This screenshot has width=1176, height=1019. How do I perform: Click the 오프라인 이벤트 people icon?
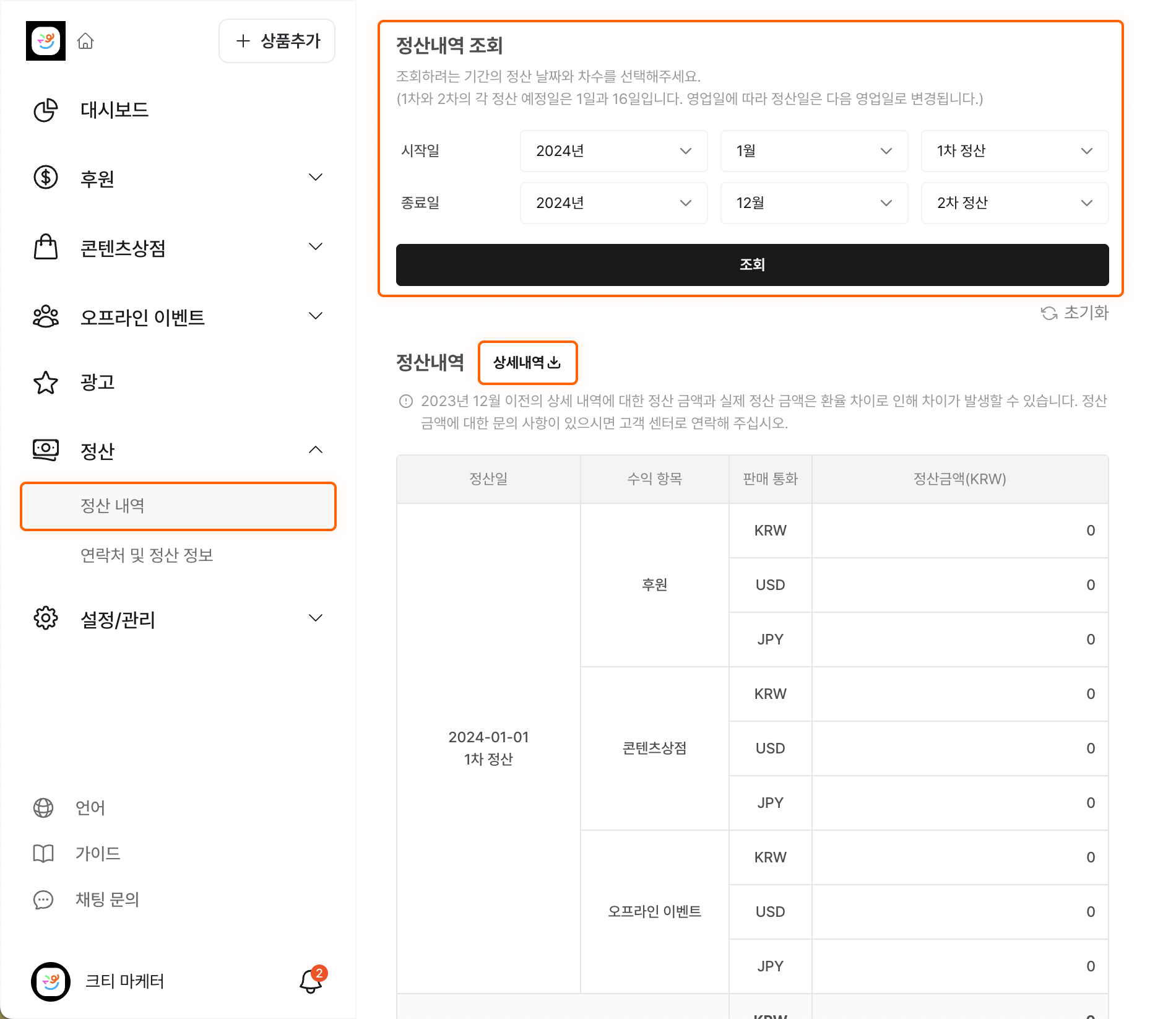(46, 316)
